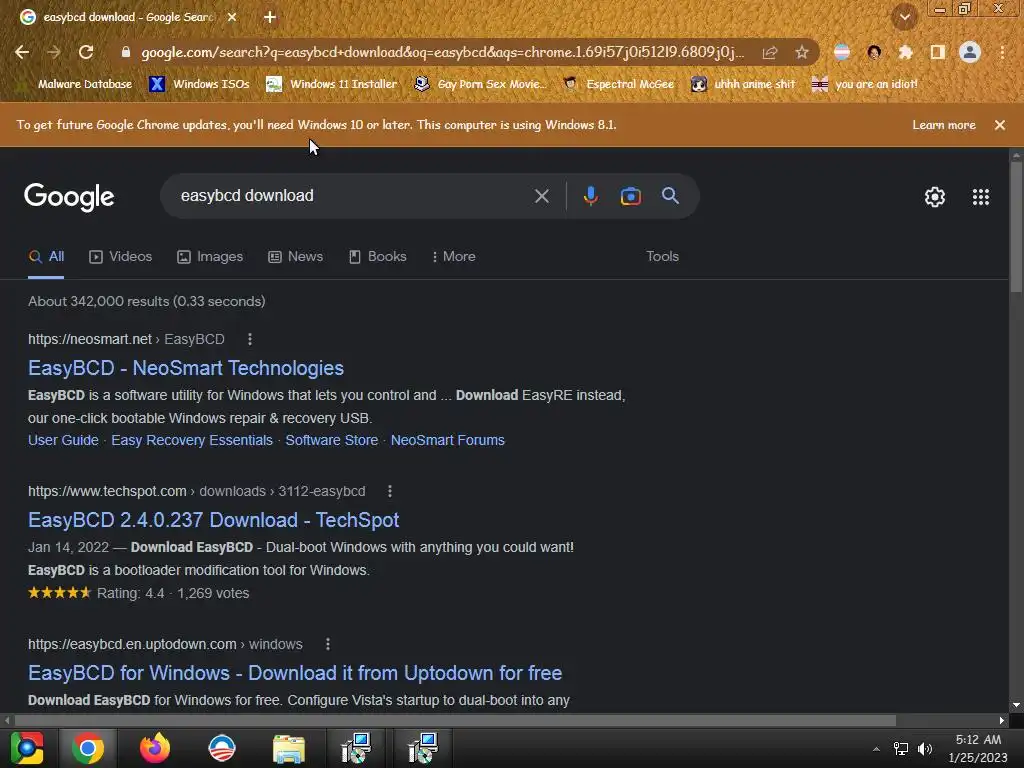Open the volume control in the tray
Screen dimensions: 1024x768
pyautogui.click(x=924, y=749)
